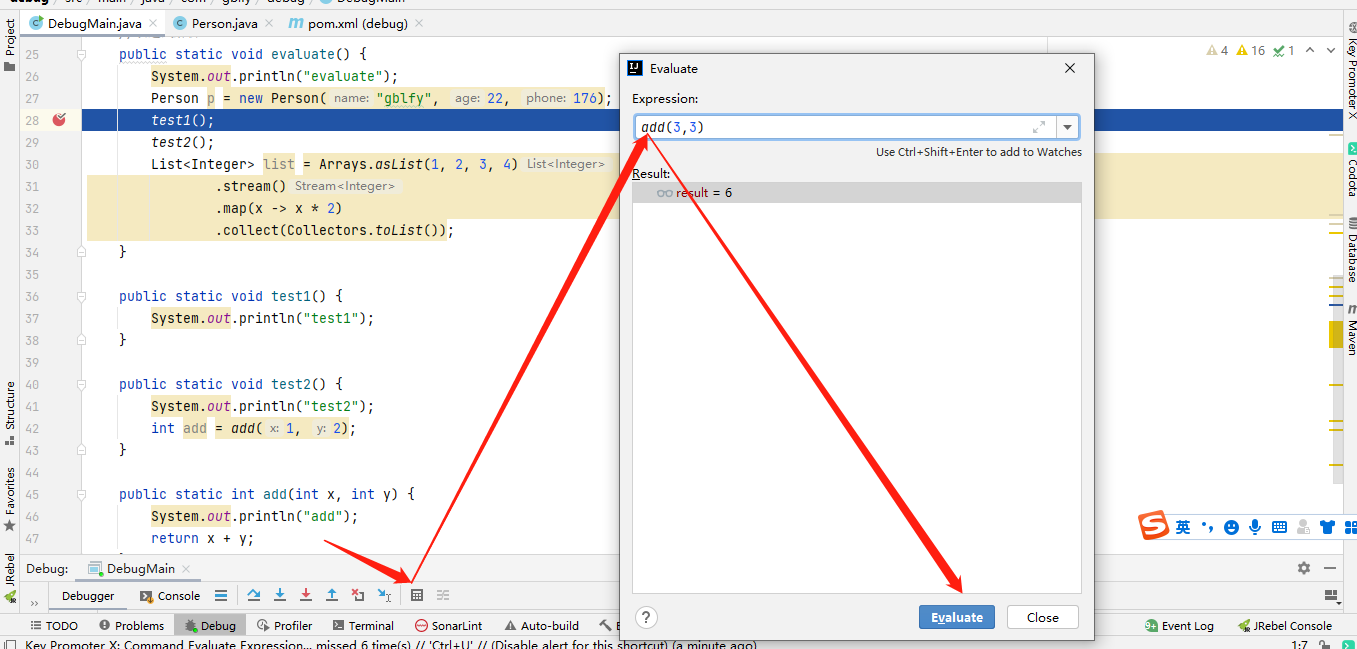The width and height of the screenshot is (1357, 649).
Task: Click the expand expression field icon
Action: [x=1039, y=127]
